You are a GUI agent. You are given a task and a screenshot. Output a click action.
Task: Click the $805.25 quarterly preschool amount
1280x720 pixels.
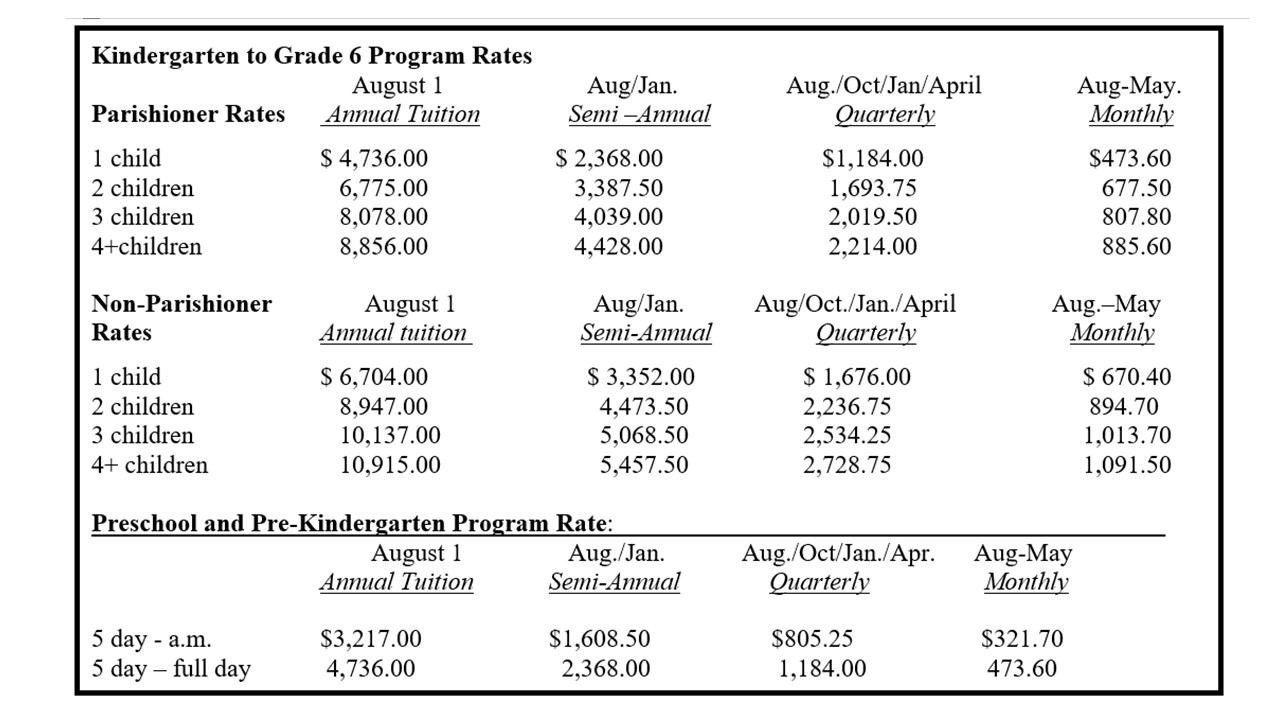pos(811,639)
